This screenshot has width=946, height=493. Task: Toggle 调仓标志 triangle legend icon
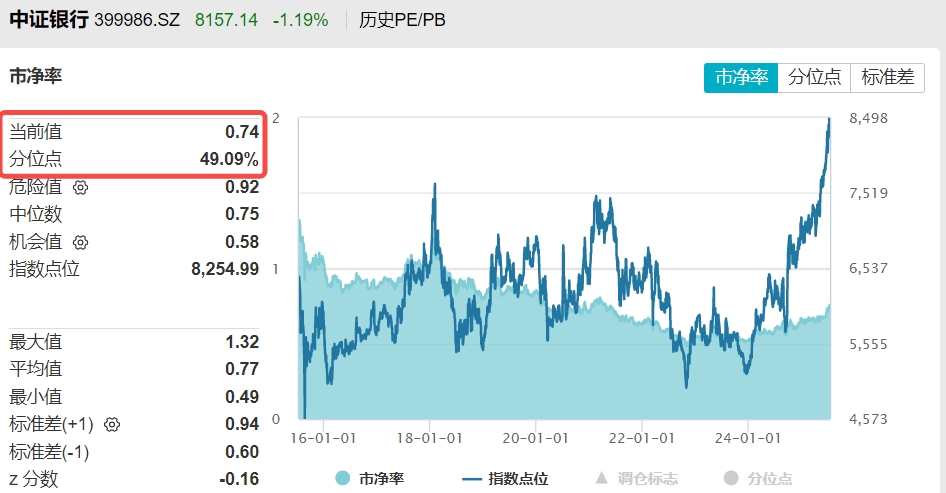point(602,479)
